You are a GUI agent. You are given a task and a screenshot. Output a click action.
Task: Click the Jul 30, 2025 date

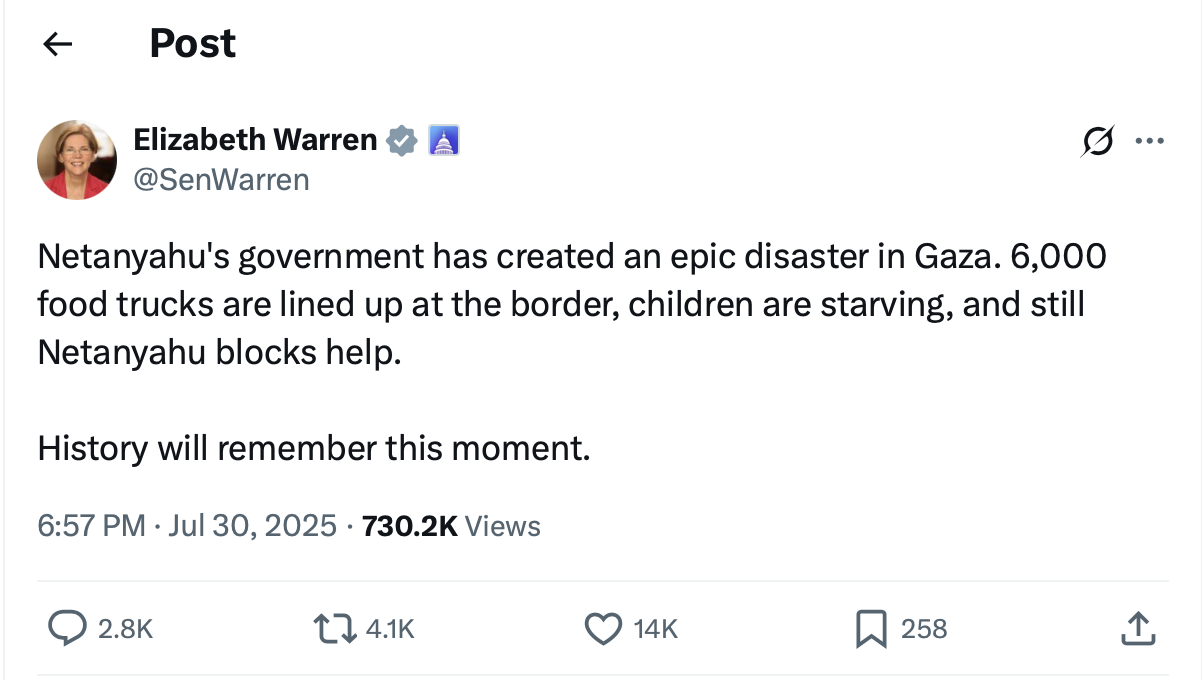tap(252, 526)
